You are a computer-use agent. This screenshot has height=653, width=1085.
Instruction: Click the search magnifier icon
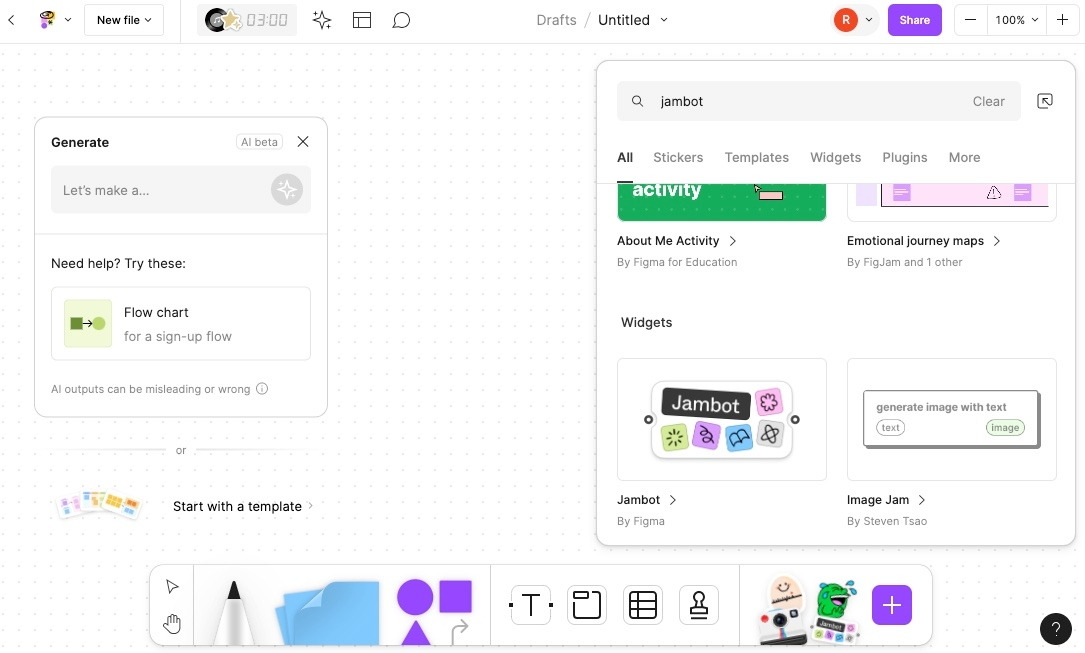coord(637,101)
